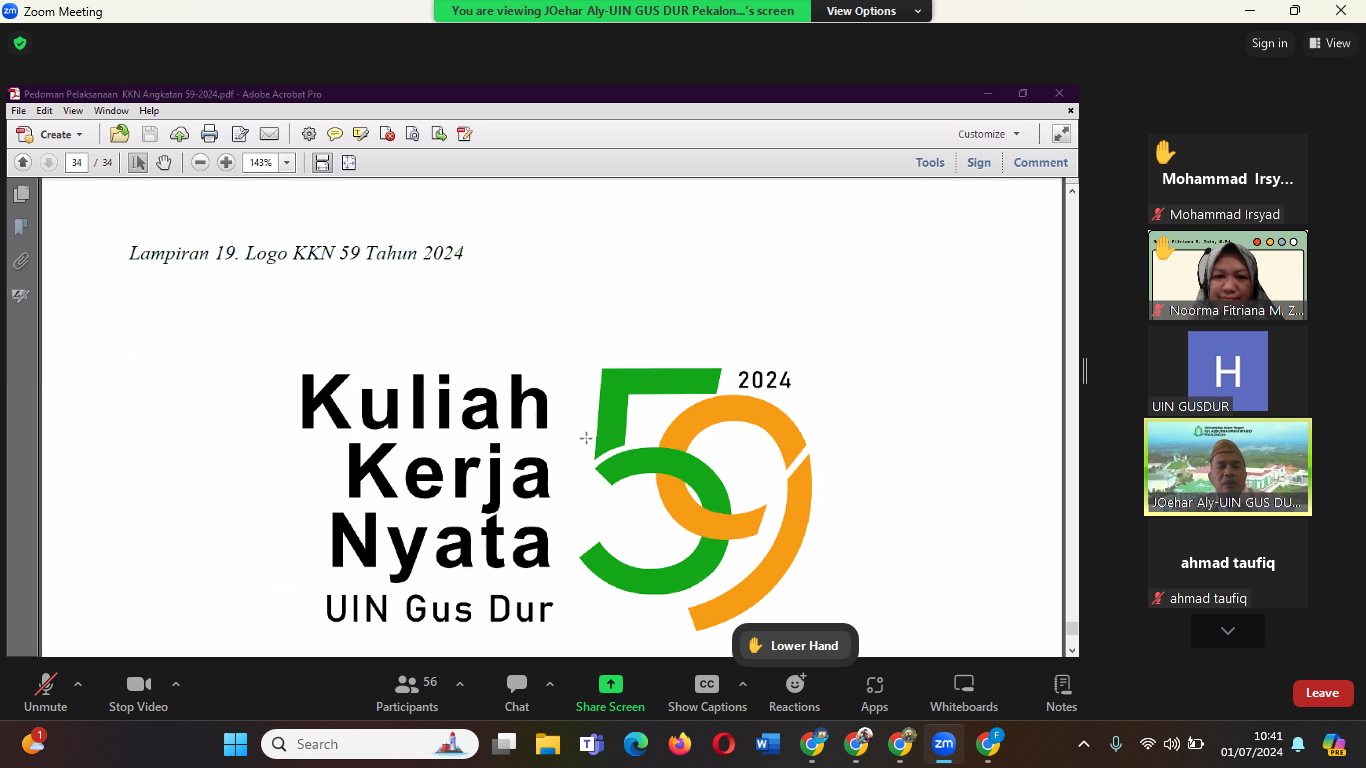Open Zoom Participants panel

click(407, 693)
